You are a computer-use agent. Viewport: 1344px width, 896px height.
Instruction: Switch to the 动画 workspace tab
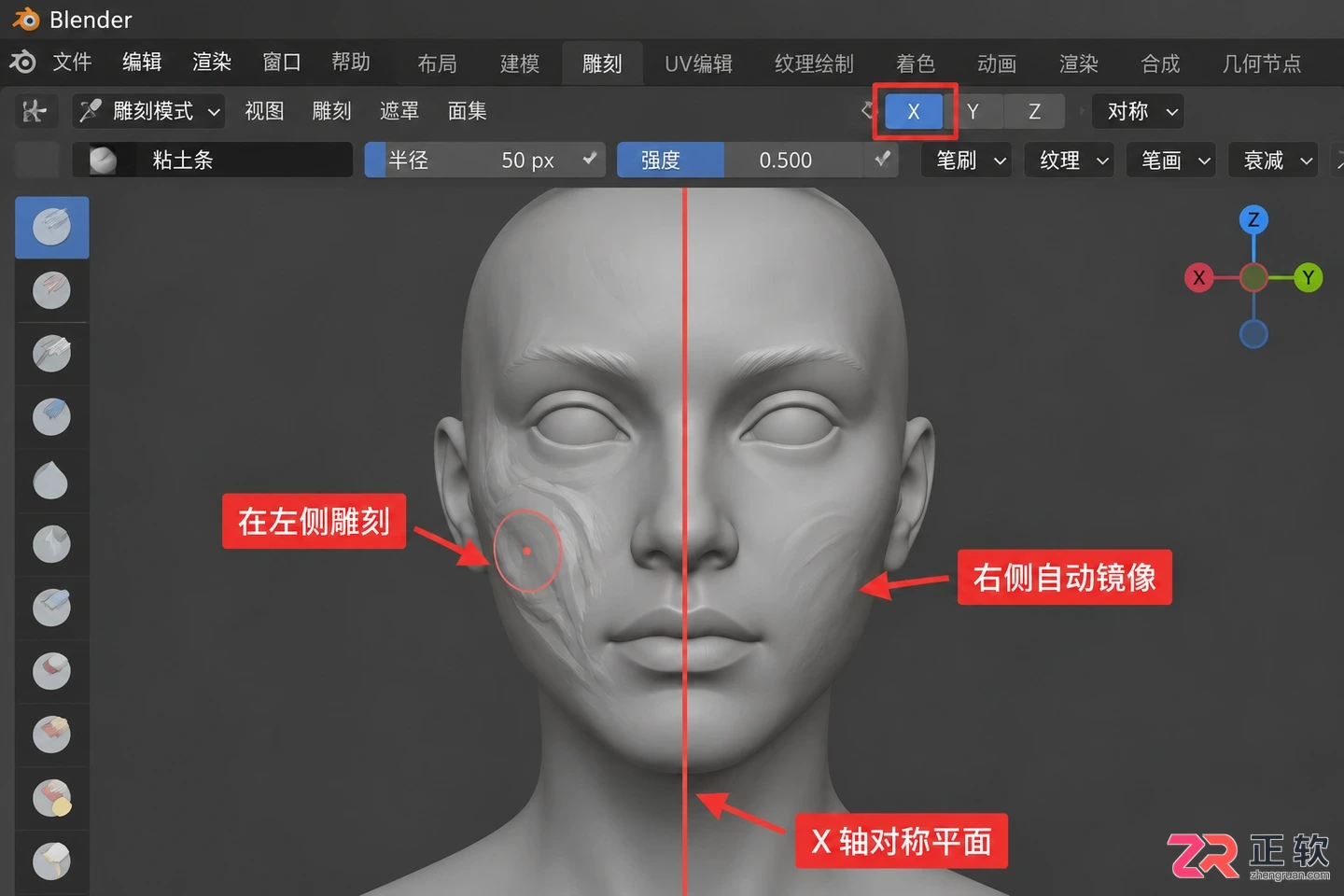click(997, 63)
